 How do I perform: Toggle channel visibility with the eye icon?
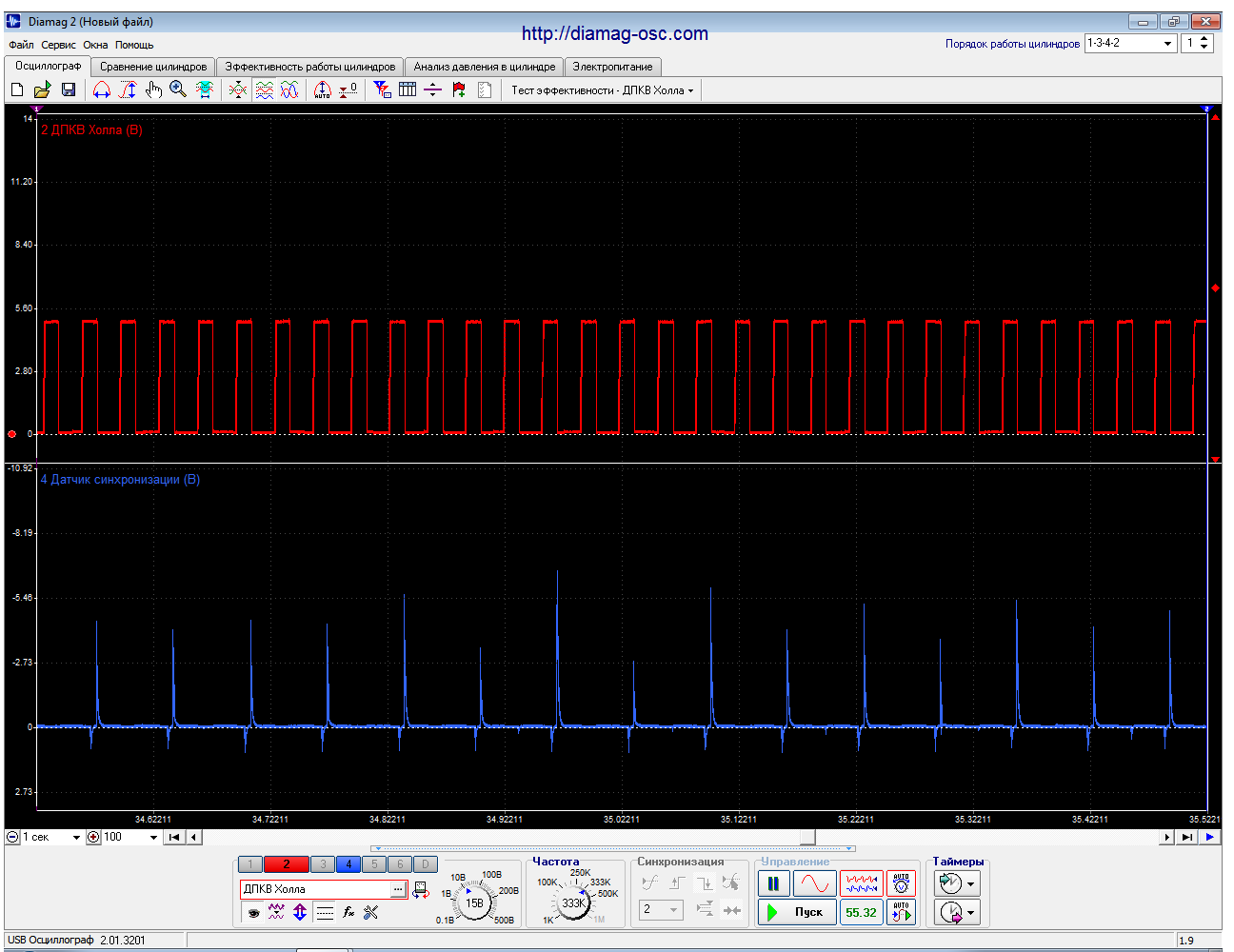pos(253,912)
